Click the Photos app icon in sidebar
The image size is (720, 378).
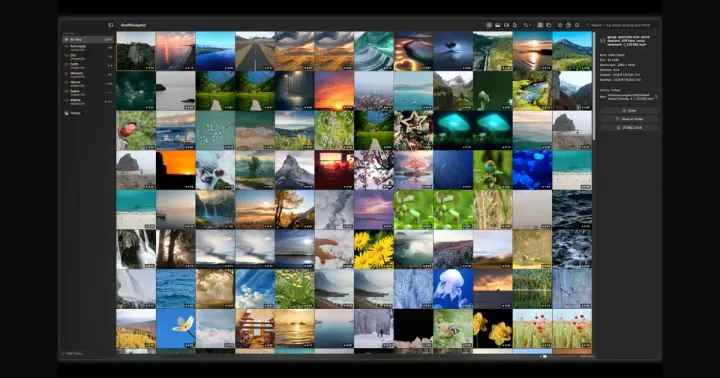66,113
